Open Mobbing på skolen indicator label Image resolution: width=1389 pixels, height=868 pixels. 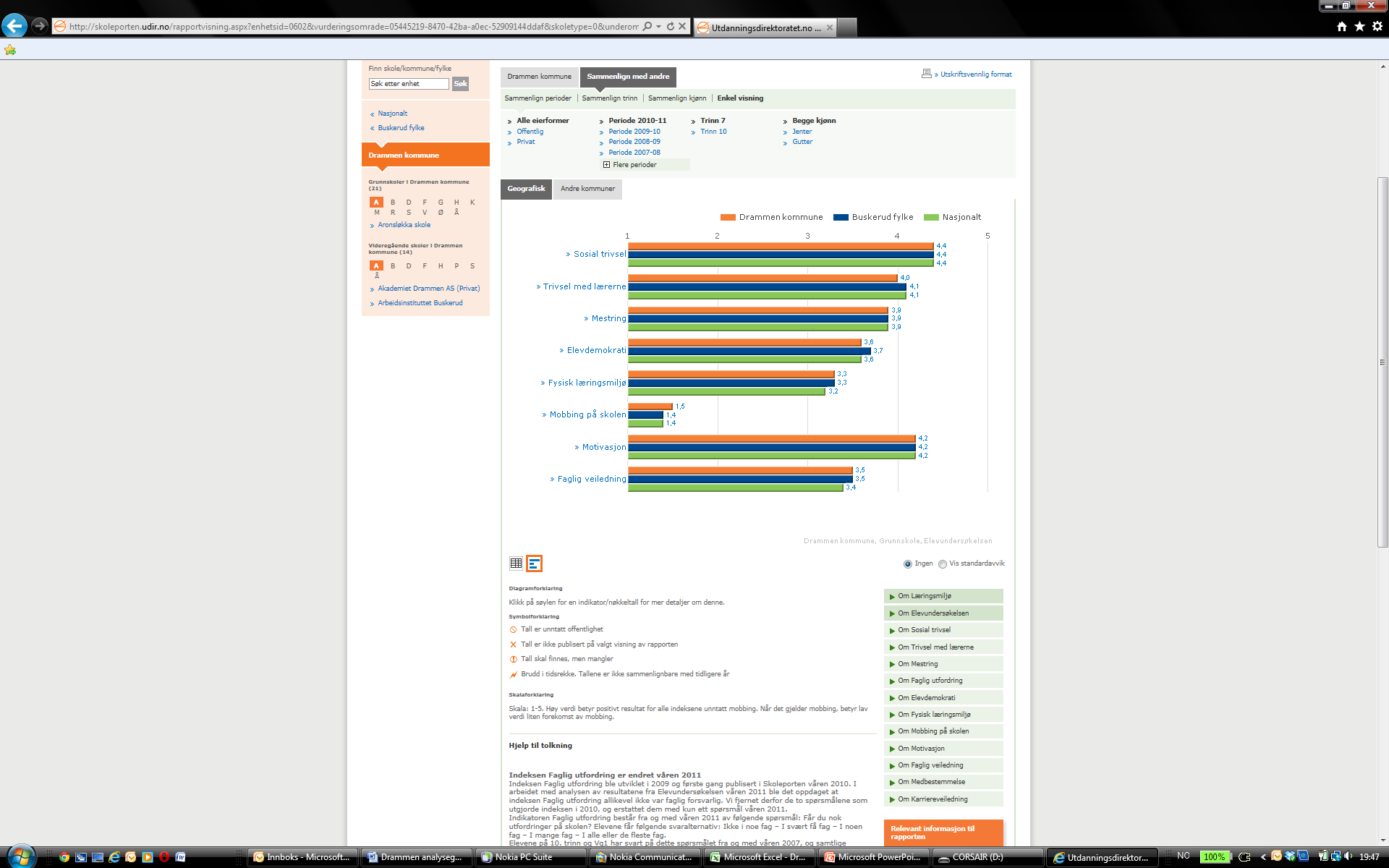coord(587,414)
